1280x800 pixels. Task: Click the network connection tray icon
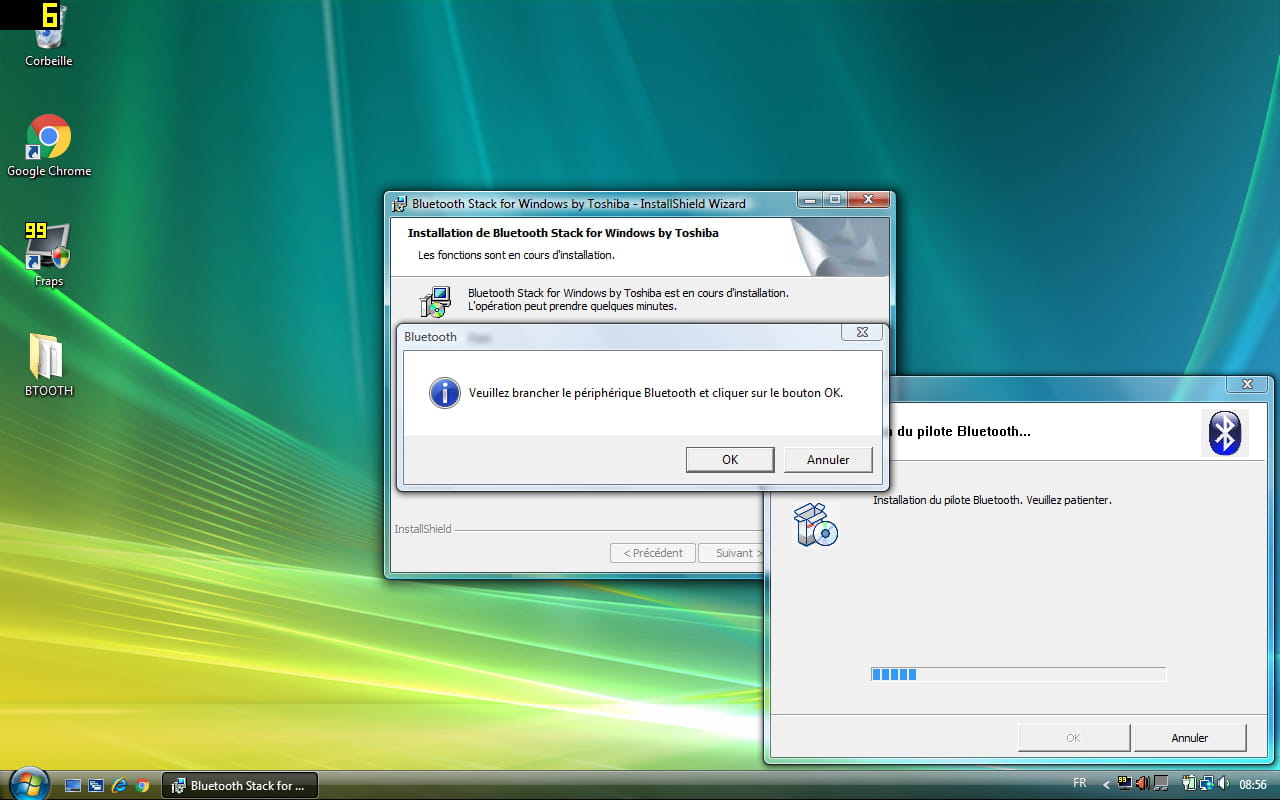coord(1206,783)
